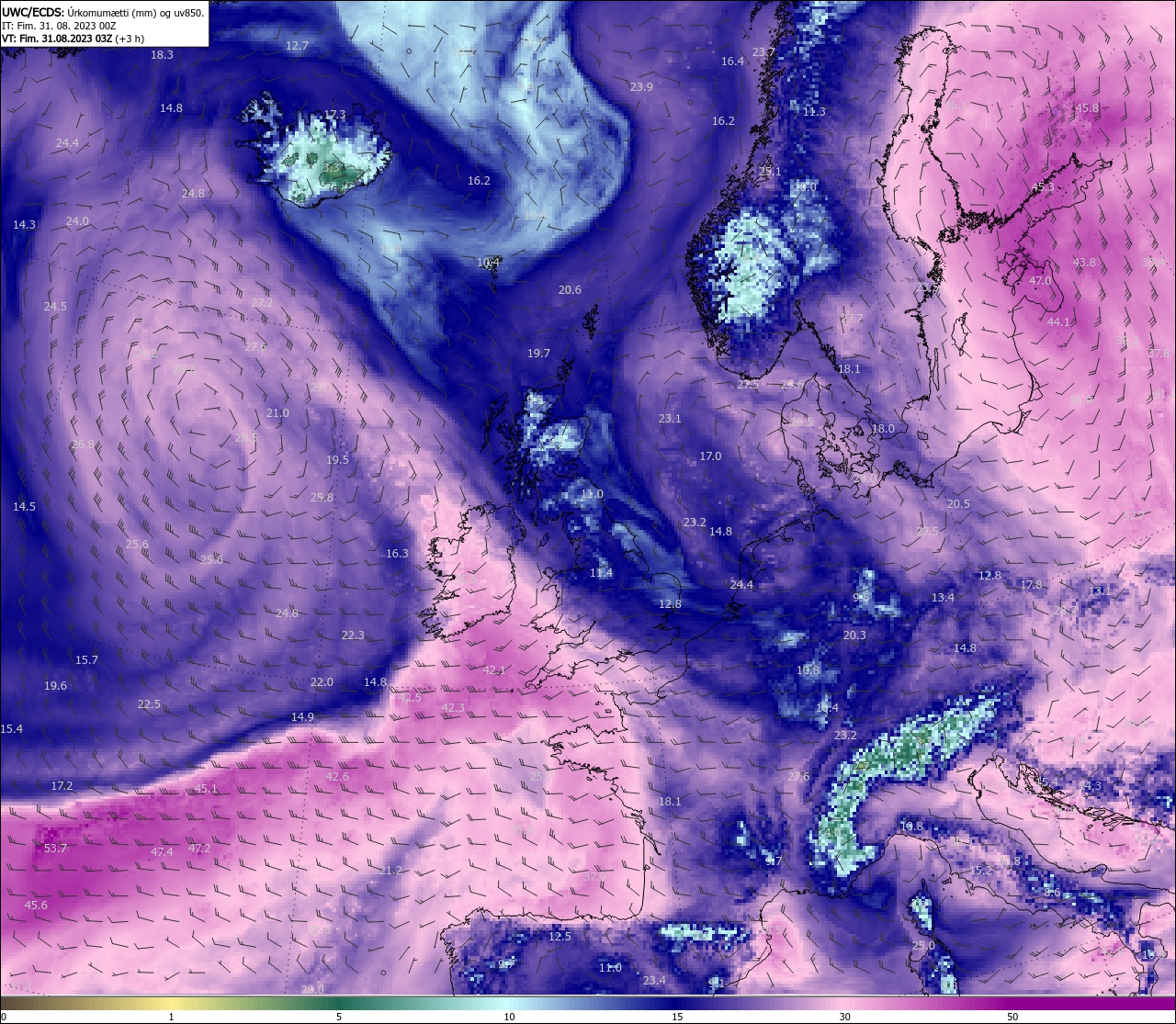This screenshot has width=1176, height=1024.
Task: Click the map value '22.5'
Action: 149,704
